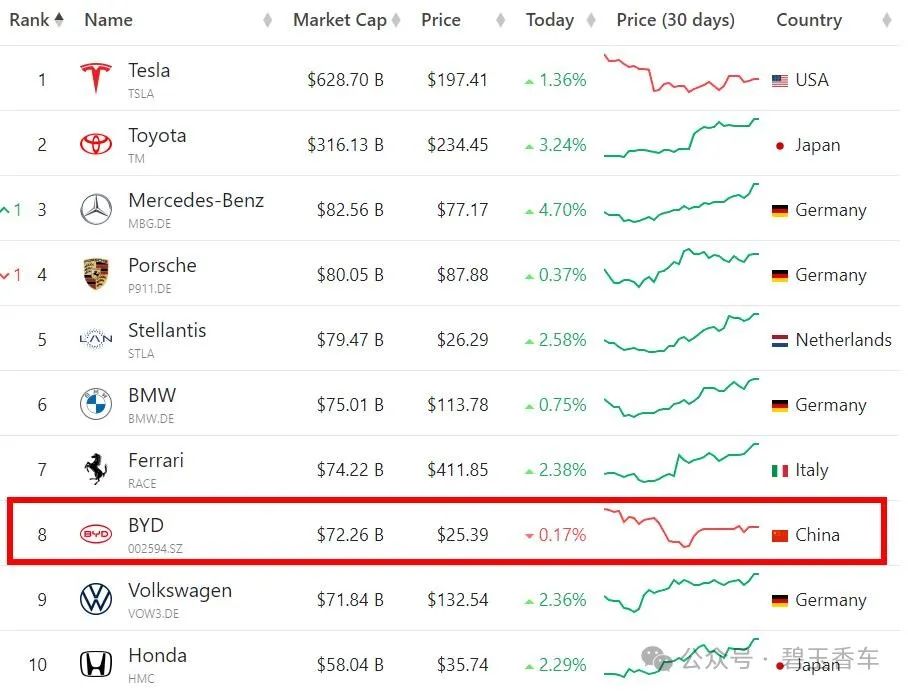Click Tesla's 30-day price sparkline chart

[x=681, y=75]
